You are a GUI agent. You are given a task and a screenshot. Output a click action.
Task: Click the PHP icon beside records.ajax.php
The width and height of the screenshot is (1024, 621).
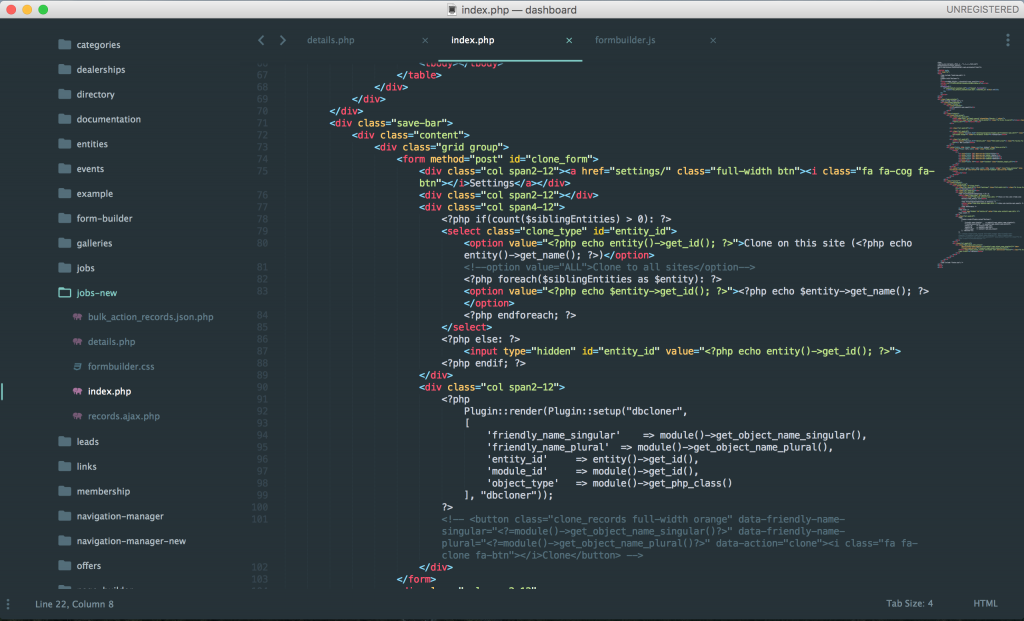tap(77, 416)
